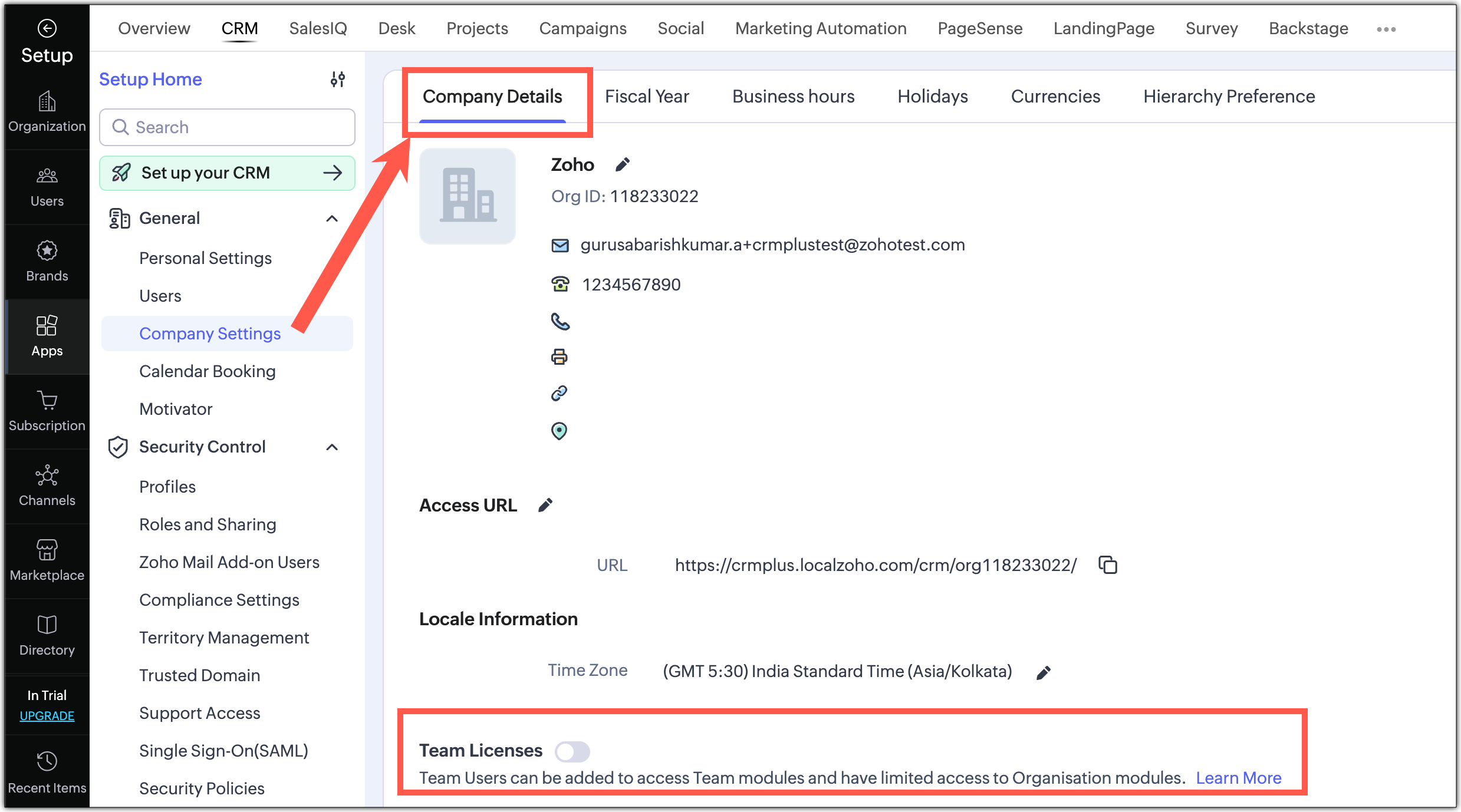Click the Learn More link

pos(1238,778)
